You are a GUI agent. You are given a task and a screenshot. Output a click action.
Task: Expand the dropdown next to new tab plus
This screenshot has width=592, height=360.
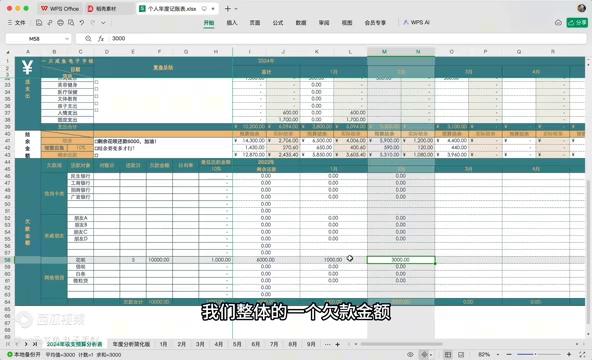[x=236, y=8]
